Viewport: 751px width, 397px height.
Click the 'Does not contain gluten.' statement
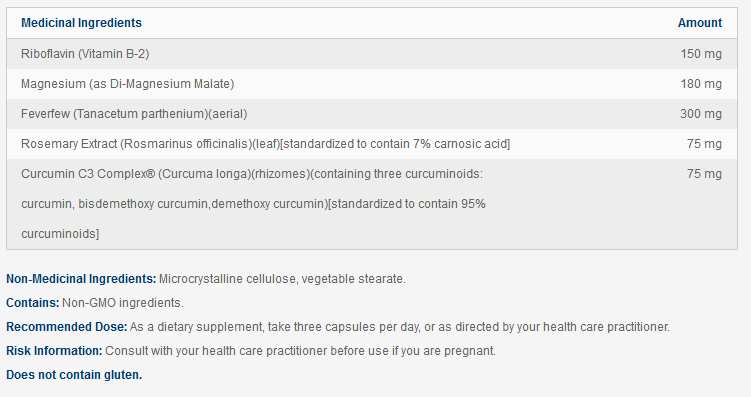[x=74, y=374]
